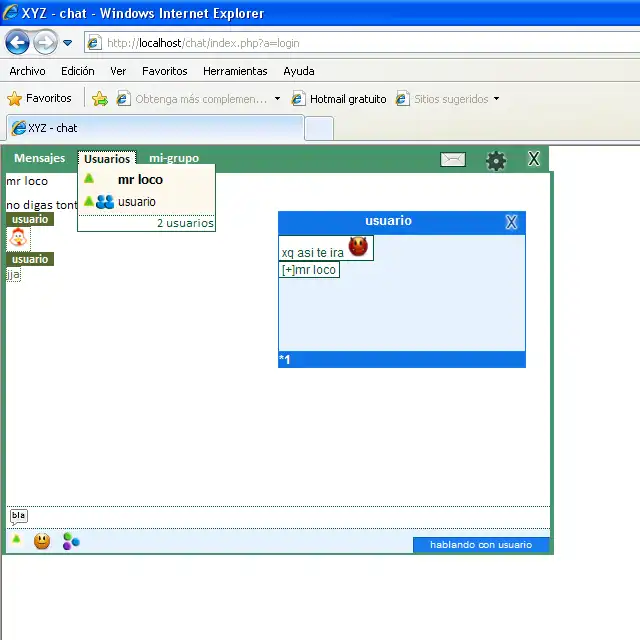This screenshot has height=640, width=640.
Task: Open the Hotmail gratuito favorite
Action: point(338,99)
